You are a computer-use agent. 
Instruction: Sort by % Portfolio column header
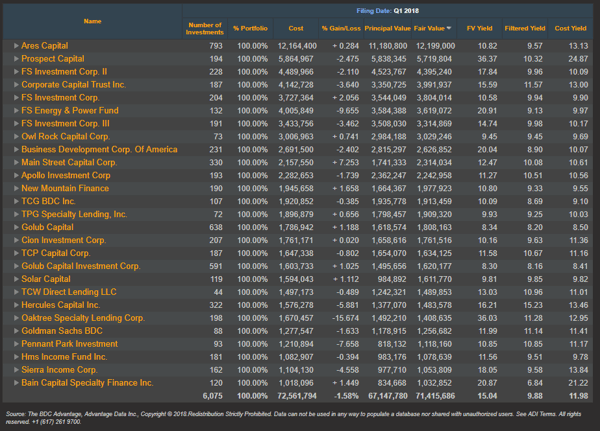click(250, 28)
